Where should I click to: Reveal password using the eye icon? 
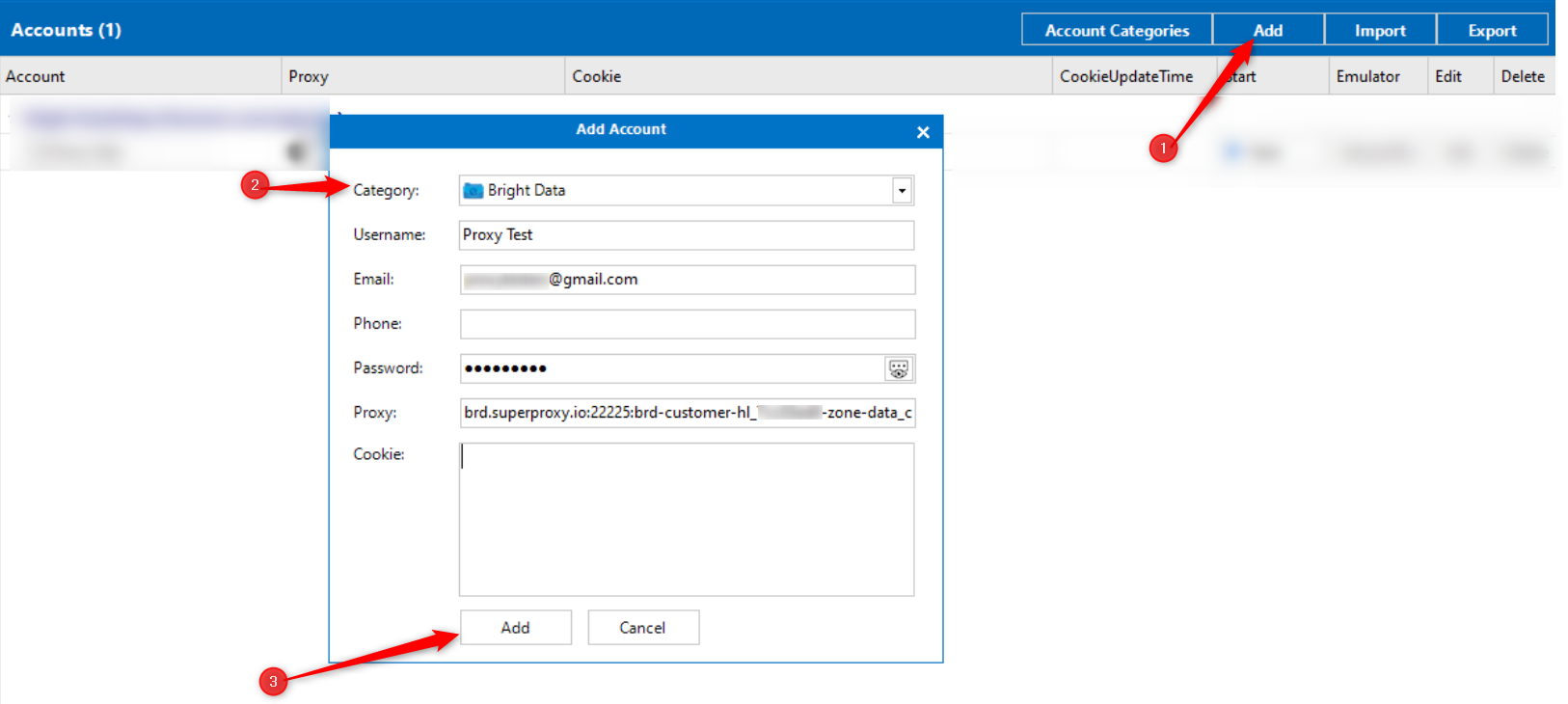click(898, 368)
